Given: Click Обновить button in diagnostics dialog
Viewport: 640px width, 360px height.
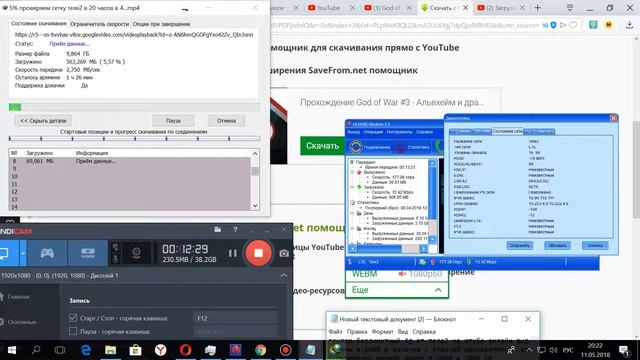Looking at the screenshot, I should [557, 245].
